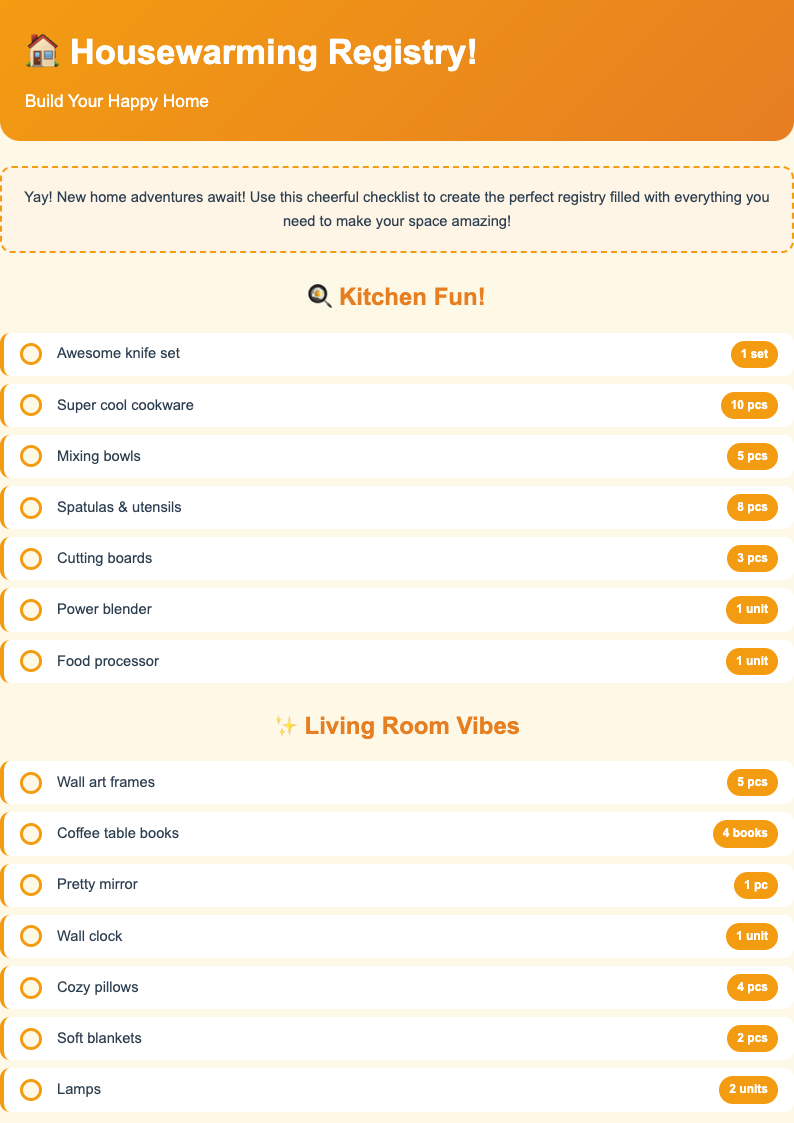The width and height of the screenshot is (794, 1123).
Task: Select the magnifying glass icon beside Kitchen Fun
Action: pyautogui.click(x=320, y=296)
